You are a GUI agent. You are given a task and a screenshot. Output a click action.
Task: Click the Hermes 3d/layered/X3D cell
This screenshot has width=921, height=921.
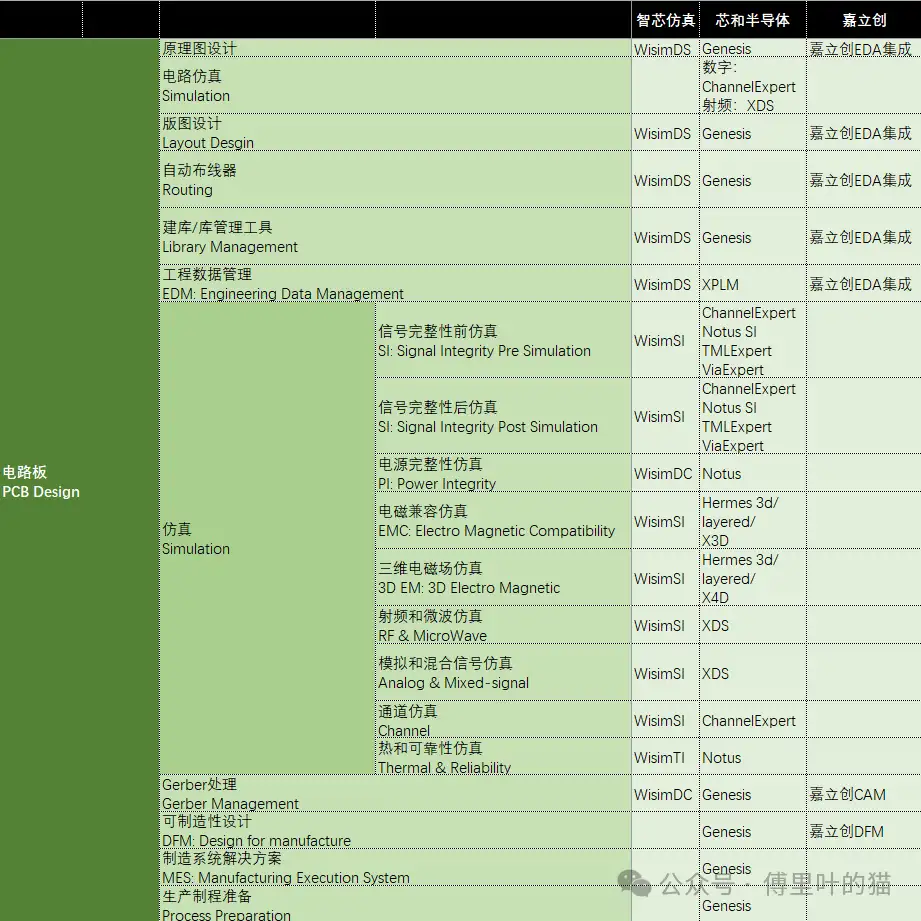752,521
